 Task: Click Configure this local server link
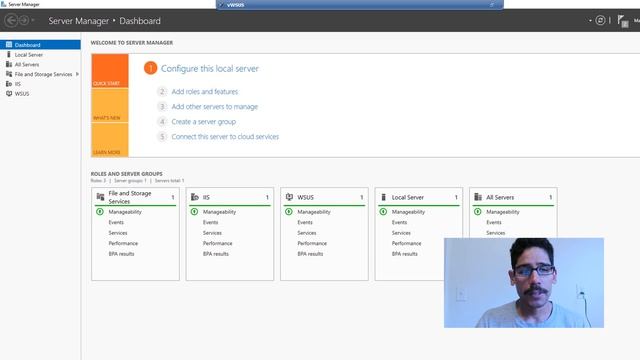(210, 69)
